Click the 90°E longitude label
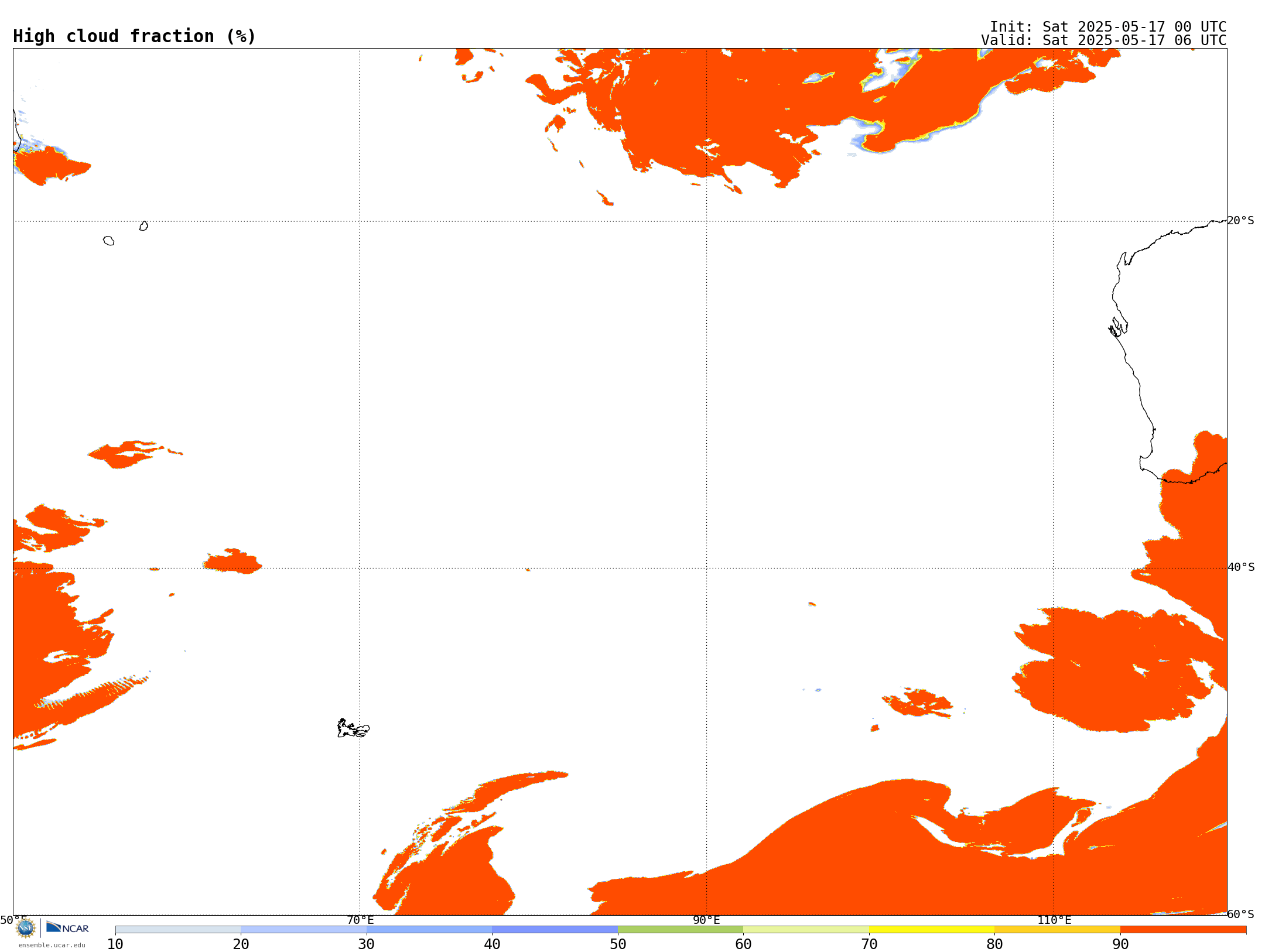The height and width of the screenshot is (952, 1265). pyautogui.click(x=706, y=920)
